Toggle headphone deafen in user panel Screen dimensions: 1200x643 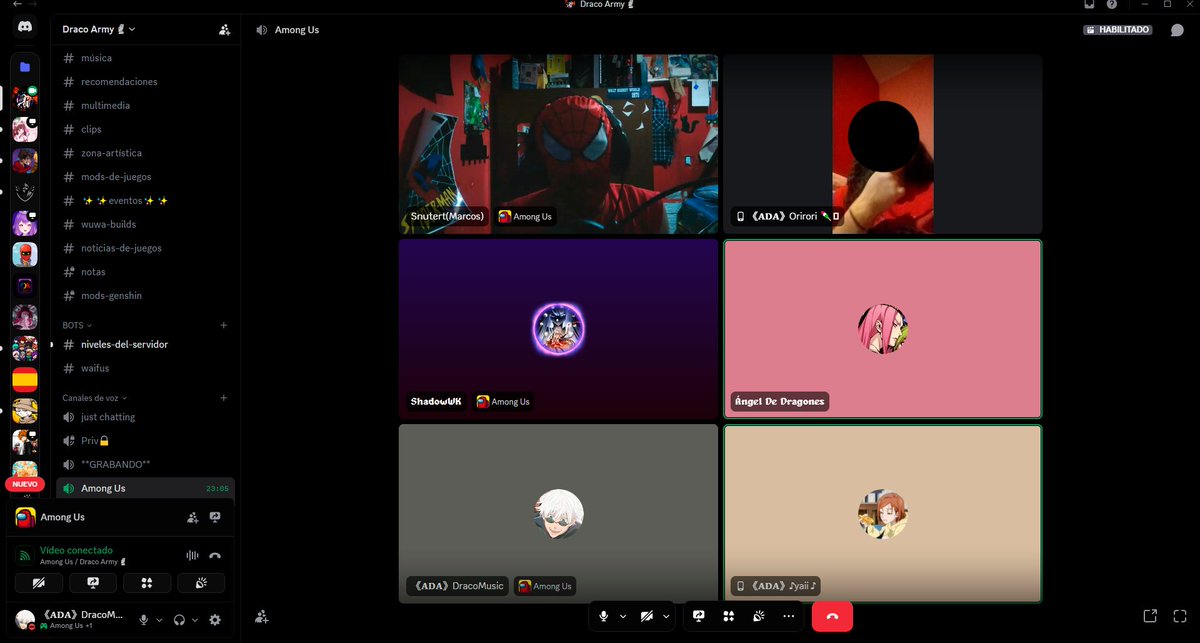point(180,620)
